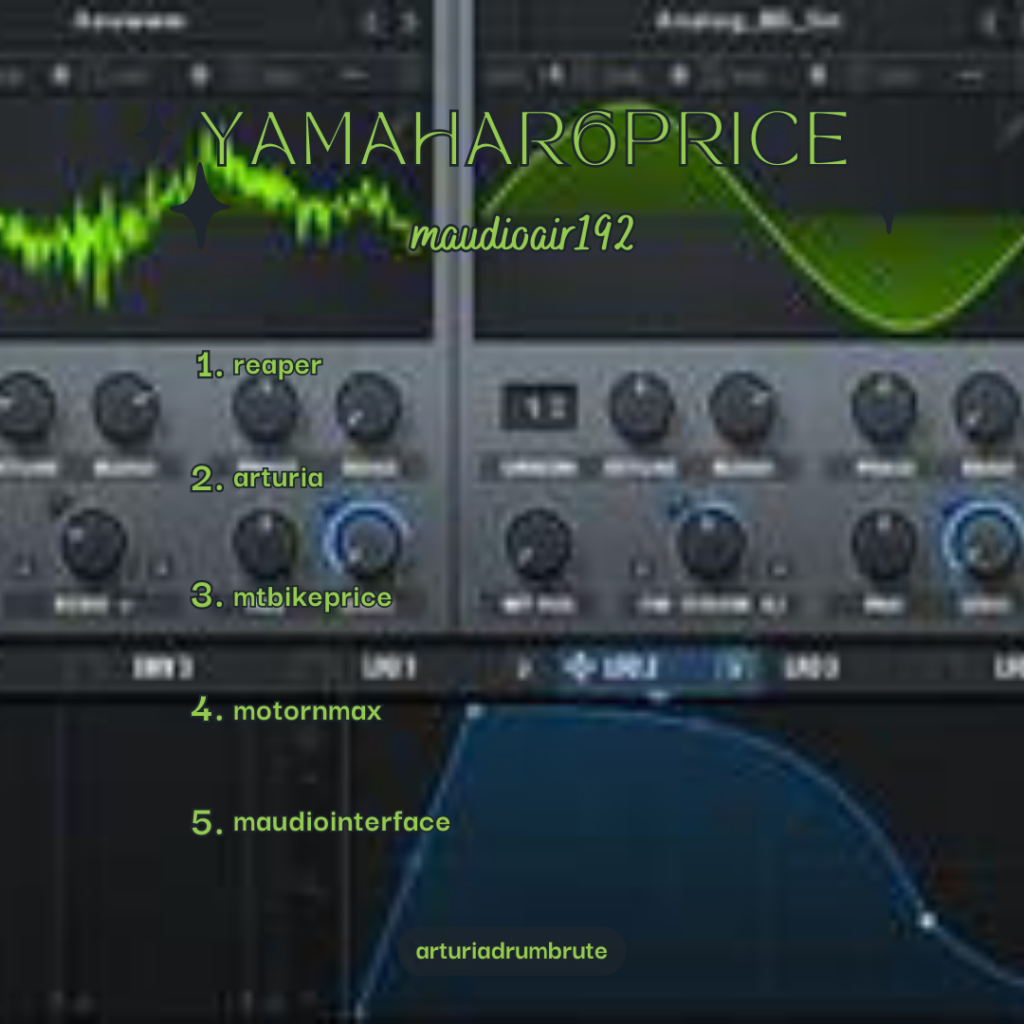Select list item 3. mtbikeprice

point(291,596)
